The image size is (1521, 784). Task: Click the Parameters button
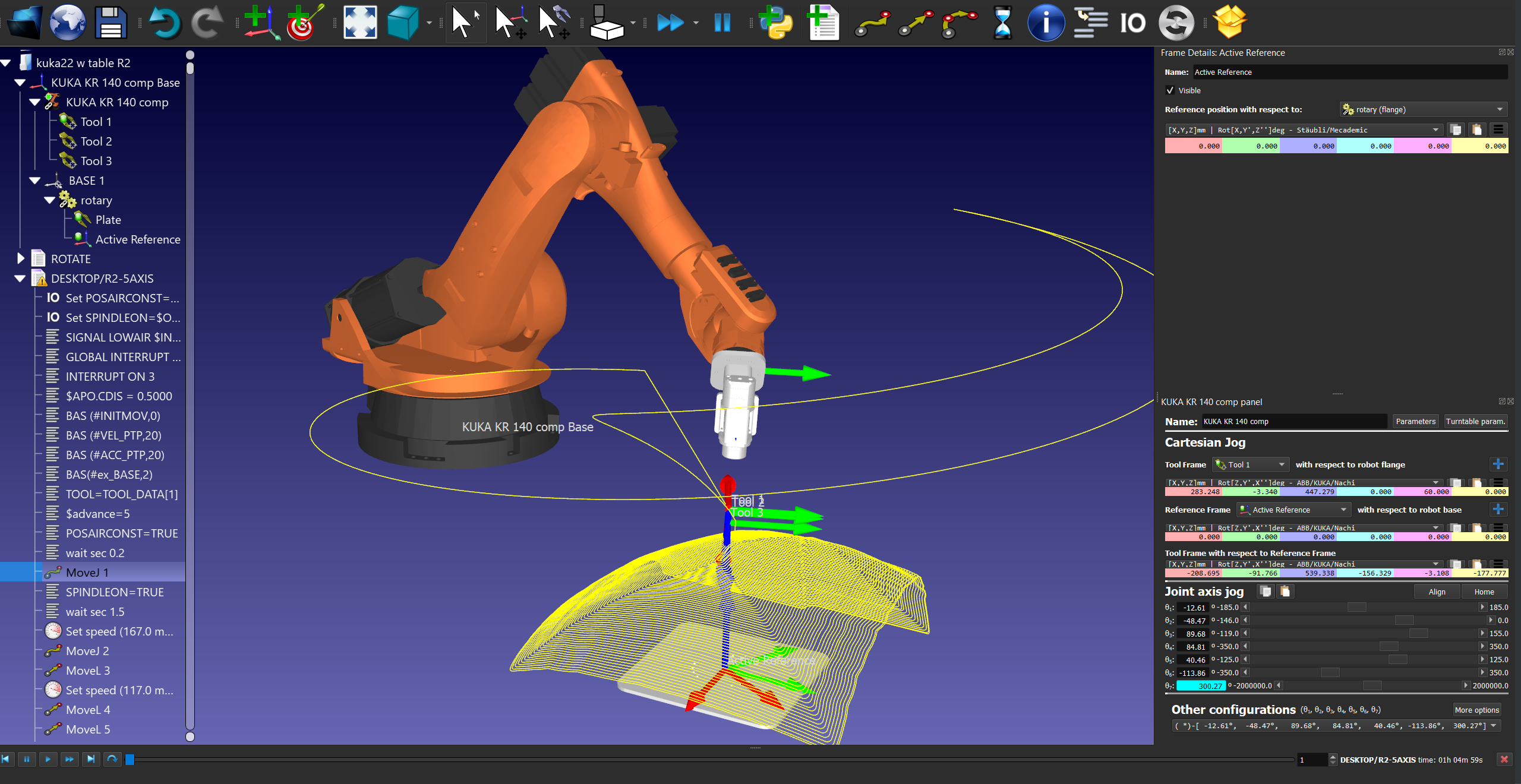coord(1415,421)
